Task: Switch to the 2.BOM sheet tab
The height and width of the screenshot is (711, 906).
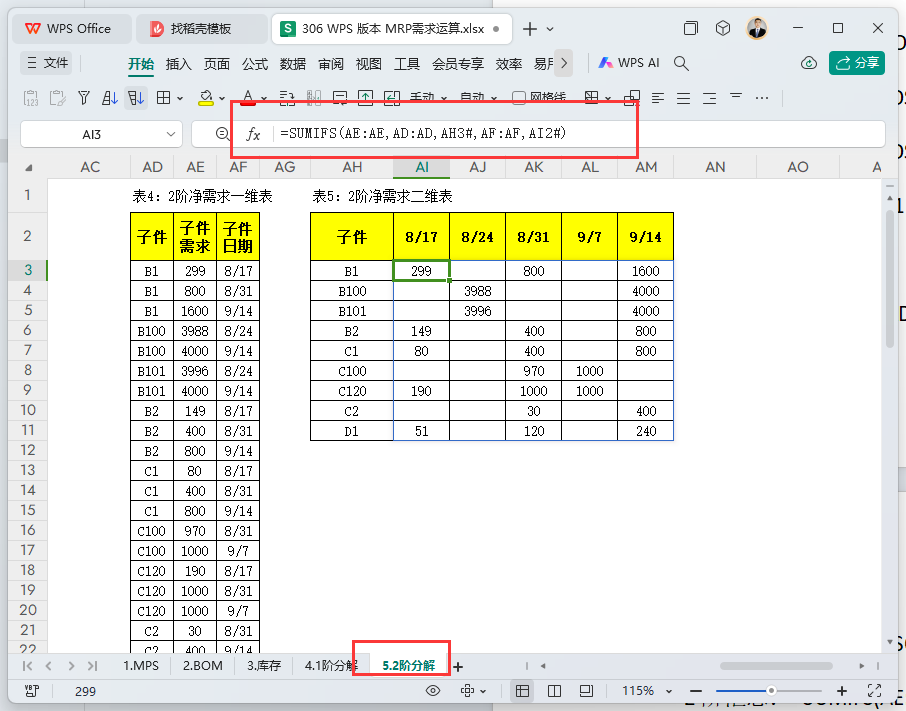Action: pyautogui.click(x=203, y=666)
